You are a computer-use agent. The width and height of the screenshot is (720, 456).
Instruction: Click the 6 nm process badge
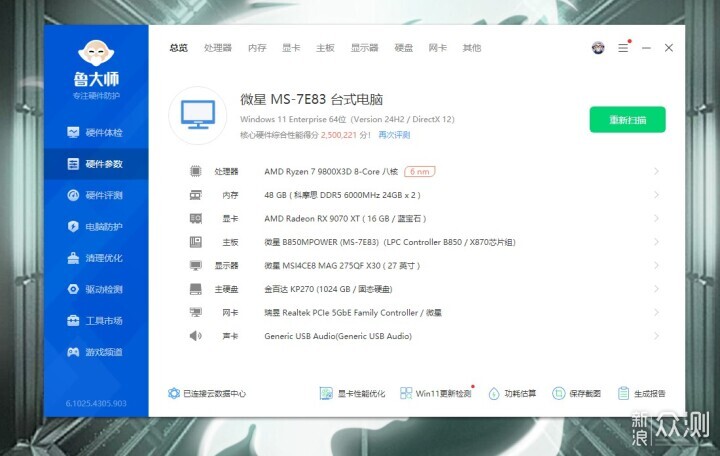coord(420,171)
